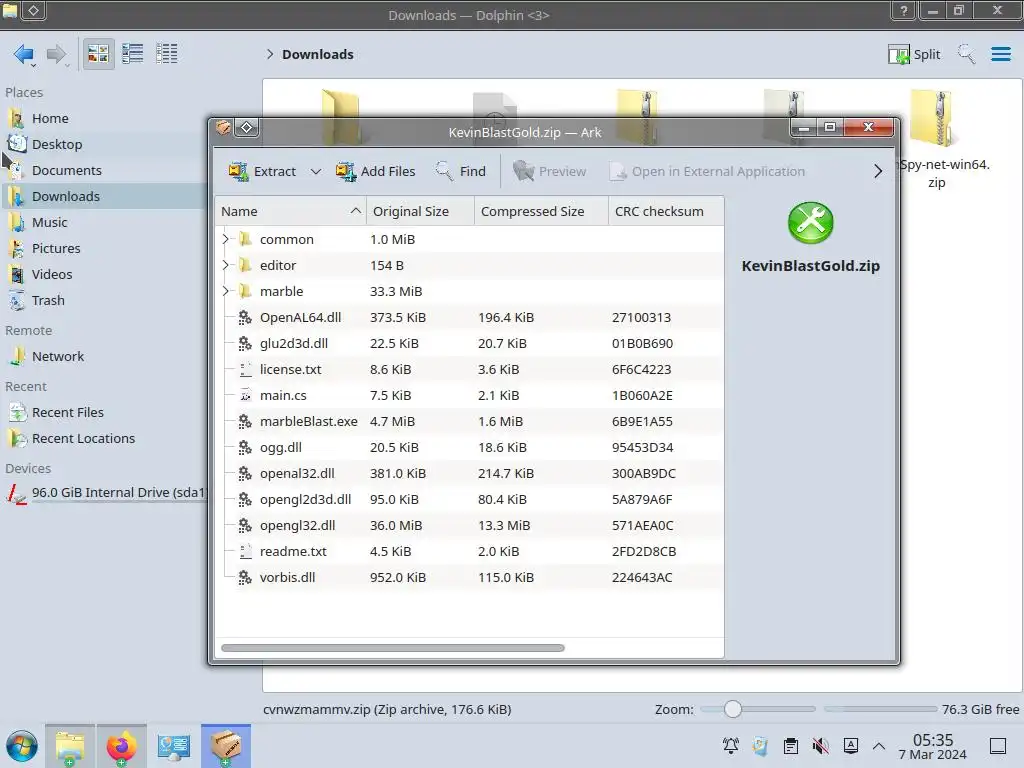Open Pictures in Places panel
Image resolution: width=1024 pixels, height=768 pixels.
click(x=105, y=249)
